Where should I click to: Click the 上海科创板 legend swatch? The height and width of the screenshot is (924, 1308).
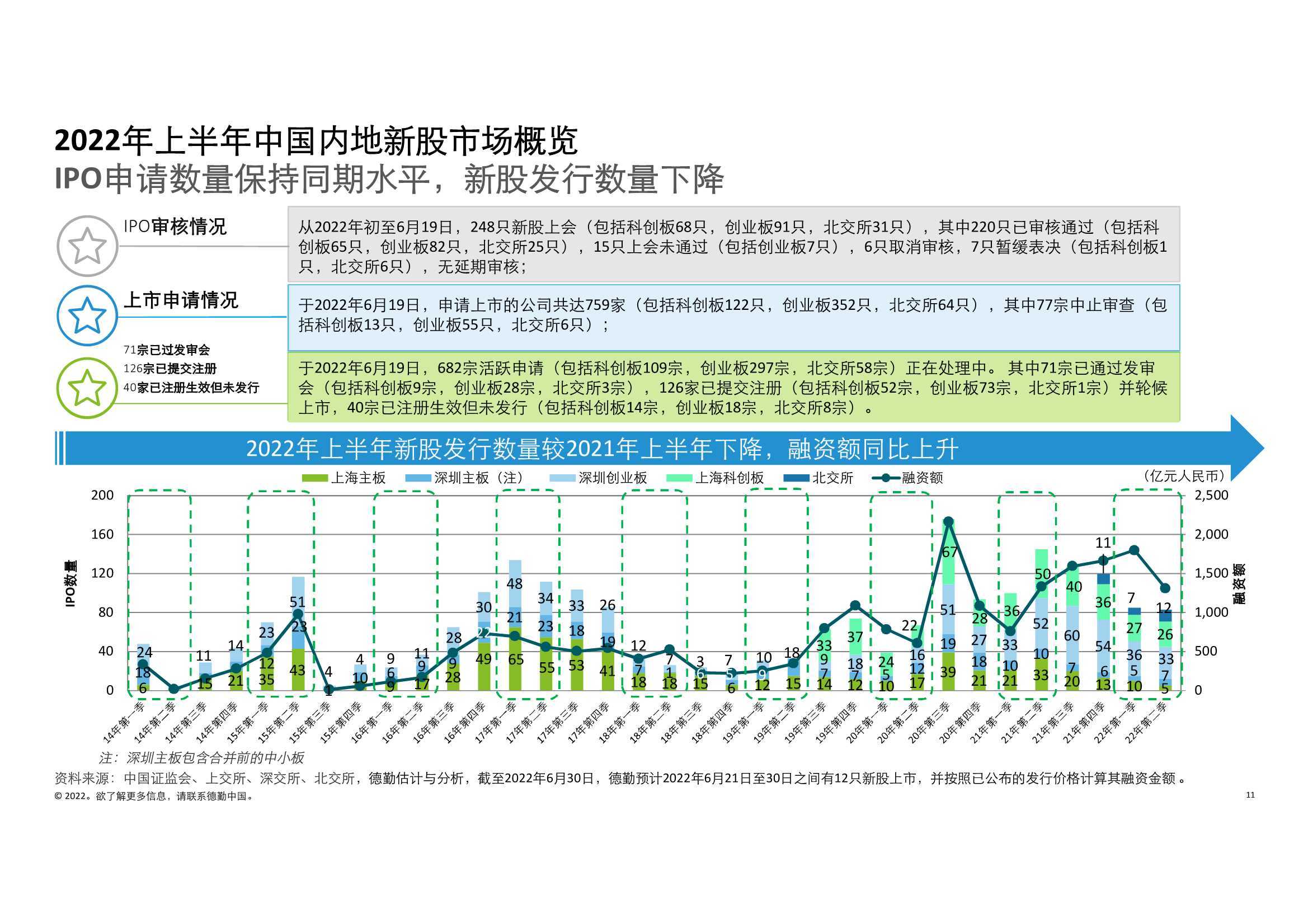(679, 478)
